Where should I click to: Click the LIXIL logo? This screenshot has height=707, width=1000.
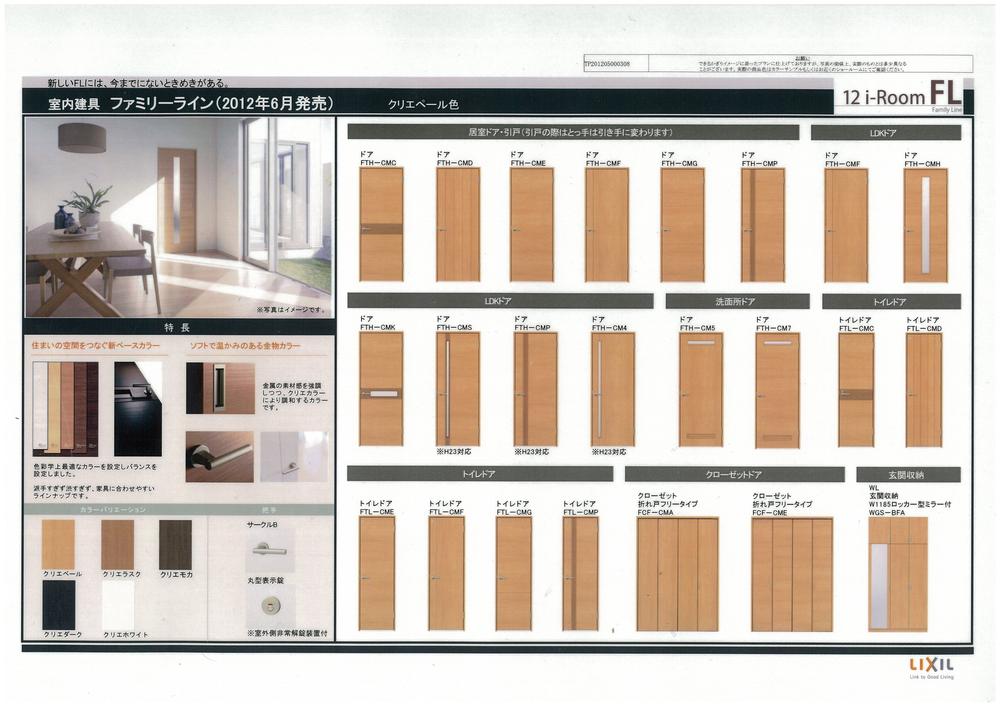tap(930, 665)
